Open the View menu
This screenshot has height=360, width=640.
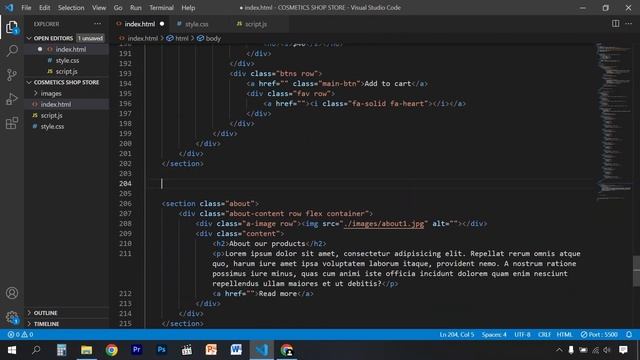(x=99, y=7)
